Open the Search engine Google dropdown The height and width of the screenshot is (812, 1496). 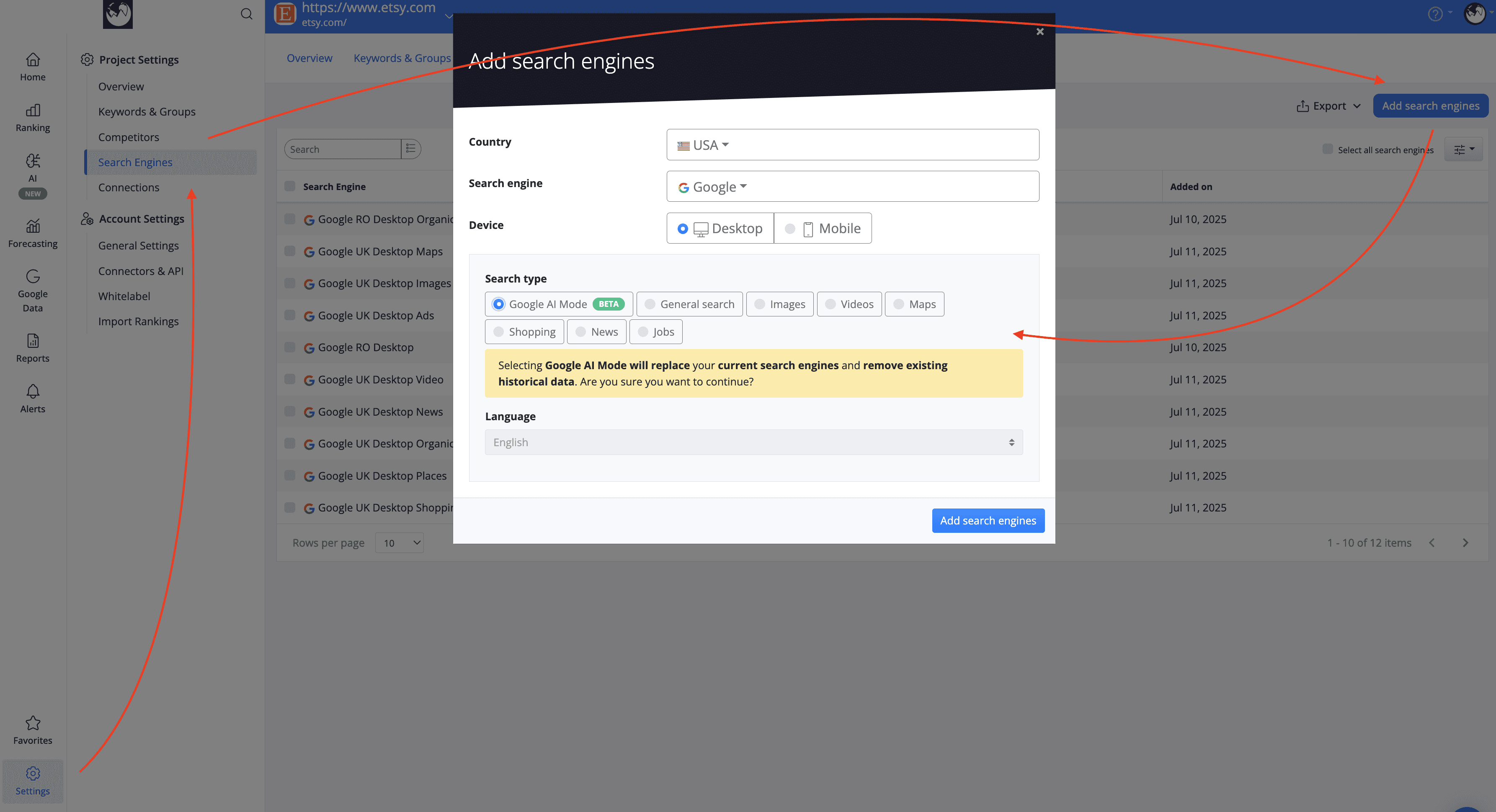[853, 186]
